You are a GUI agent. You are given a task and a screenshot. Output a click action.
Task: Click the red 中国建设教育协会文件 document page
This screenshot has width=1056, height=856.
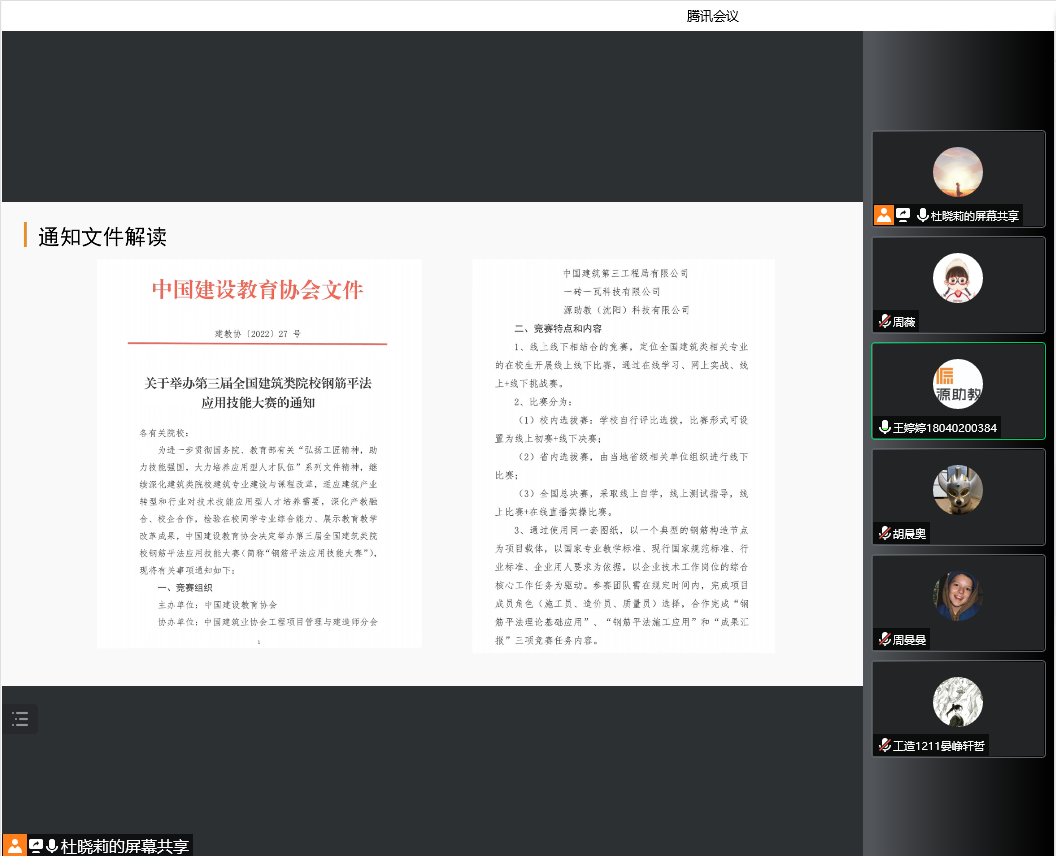pyautogui.click(x=258, y=453)
